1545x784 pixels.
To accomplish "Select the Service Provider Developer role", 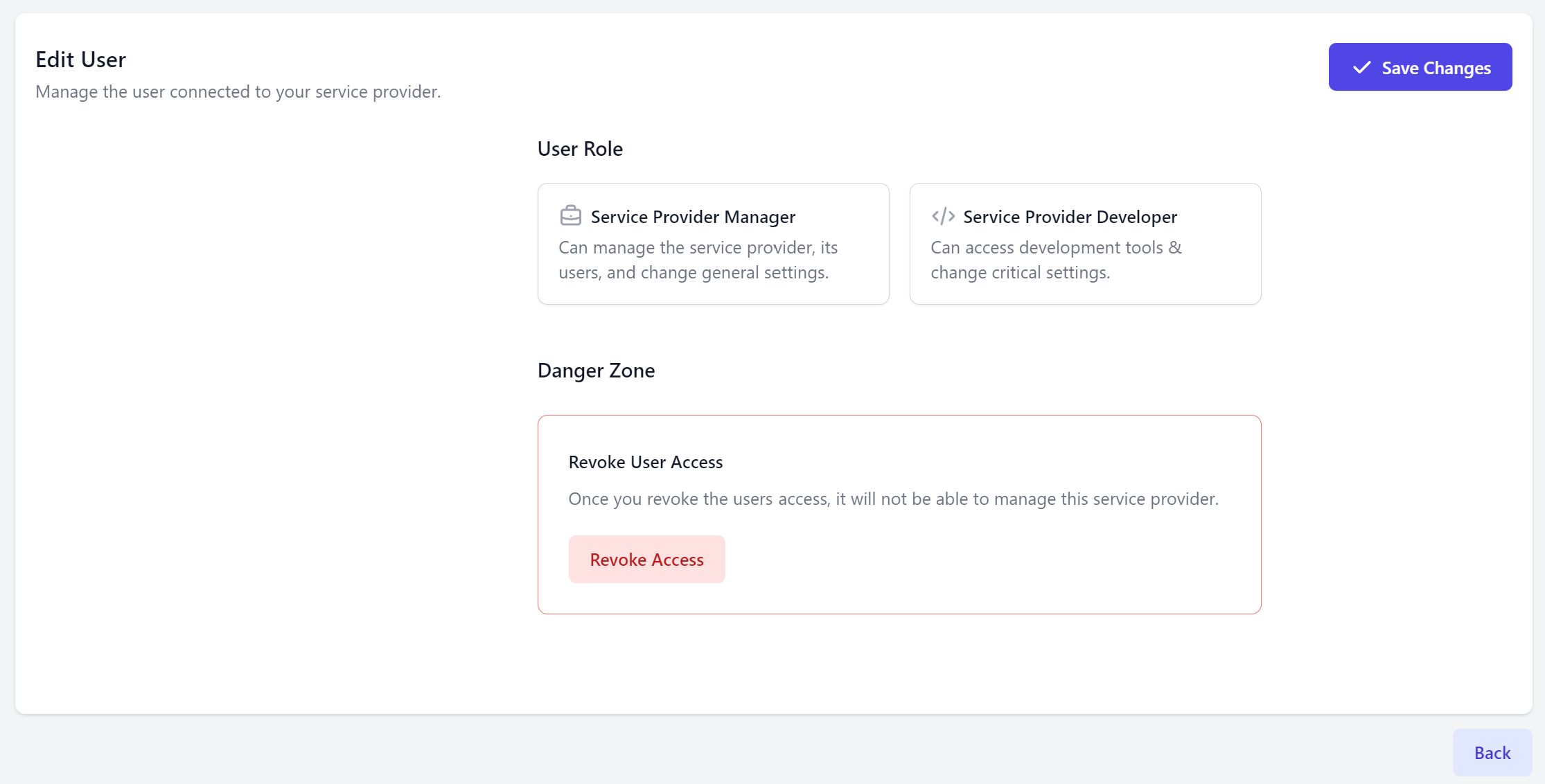I will 1085,243.
